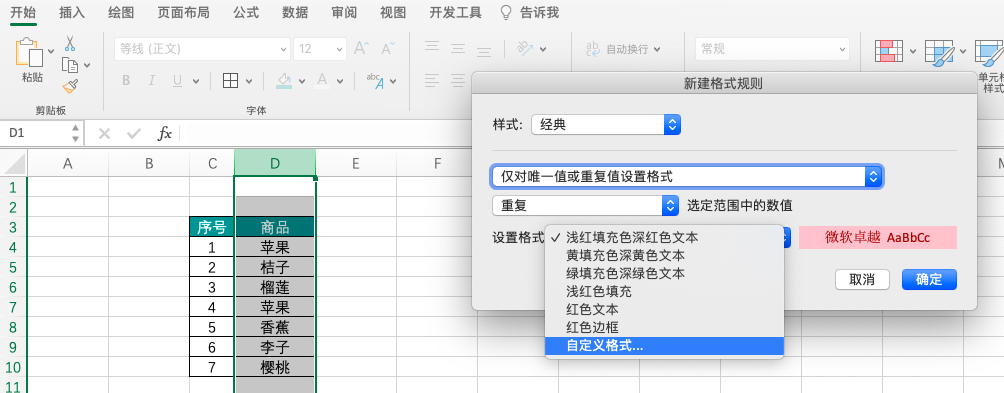Open the Font color dropdown arrow

[x=341, y=81]
